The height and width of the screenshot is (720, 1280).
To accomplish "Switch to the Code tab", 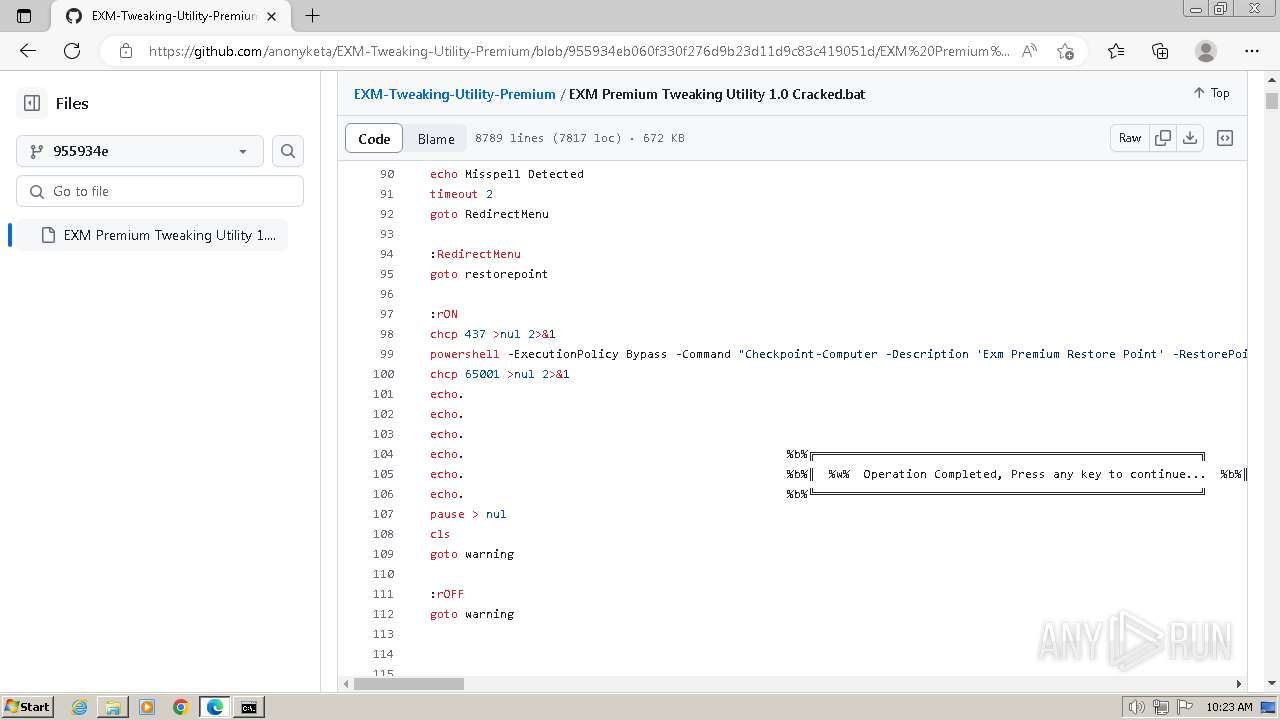I will coord(374,138).
